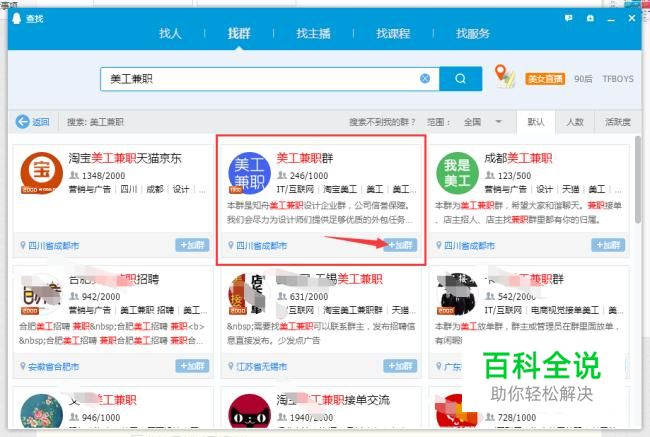Open the feedback message icon in title bar

point(568,18)
